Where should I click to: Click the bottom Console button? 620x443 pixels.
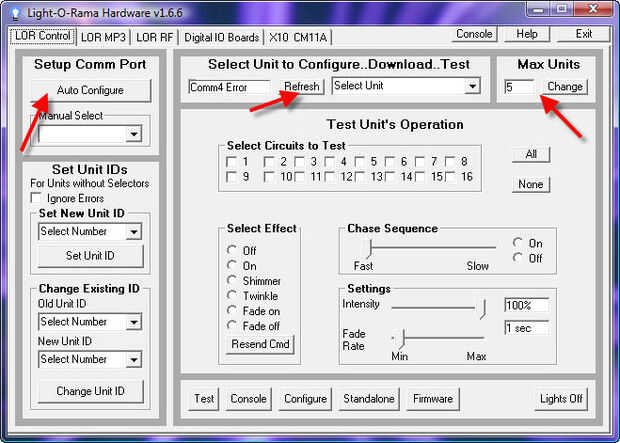[249, 399]
